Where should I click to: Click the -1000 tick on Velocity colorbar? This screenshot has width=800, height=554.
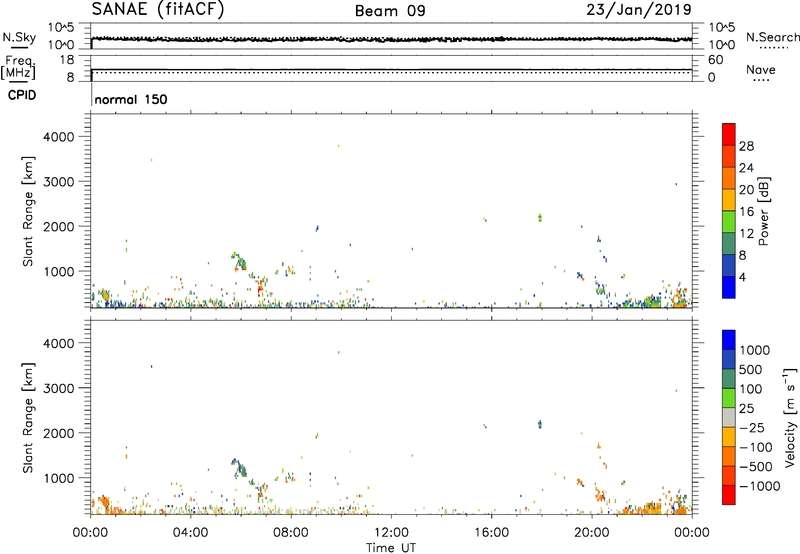760,486
